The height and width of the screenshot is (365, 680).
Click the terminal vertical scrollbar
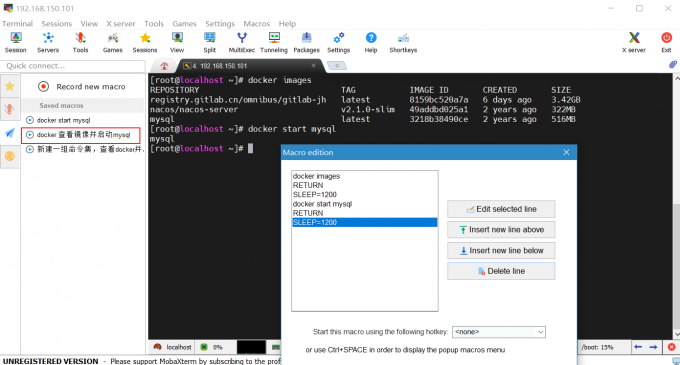[676, 206]
